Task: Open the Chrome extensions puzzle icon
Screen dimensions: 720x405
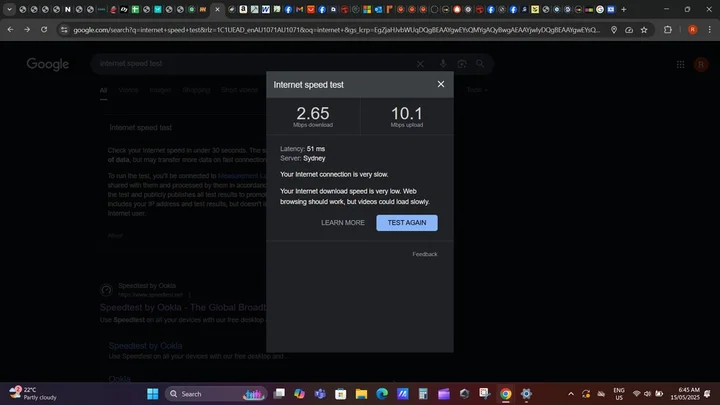Action: (x=668, y=30)
